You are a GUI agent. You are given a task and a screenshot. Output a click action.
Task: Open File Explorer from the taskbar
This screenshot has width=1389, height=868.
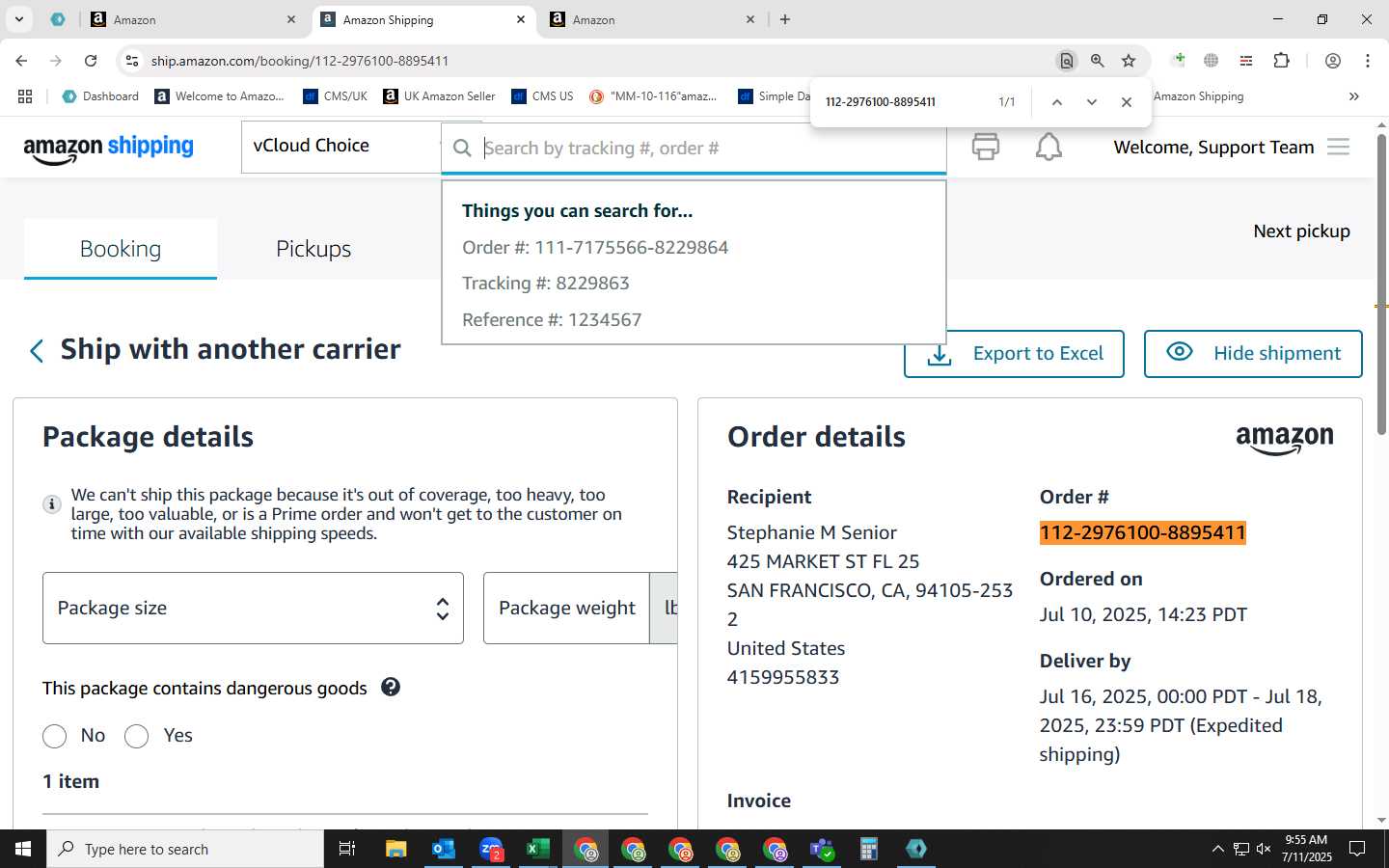coord(395,849)
